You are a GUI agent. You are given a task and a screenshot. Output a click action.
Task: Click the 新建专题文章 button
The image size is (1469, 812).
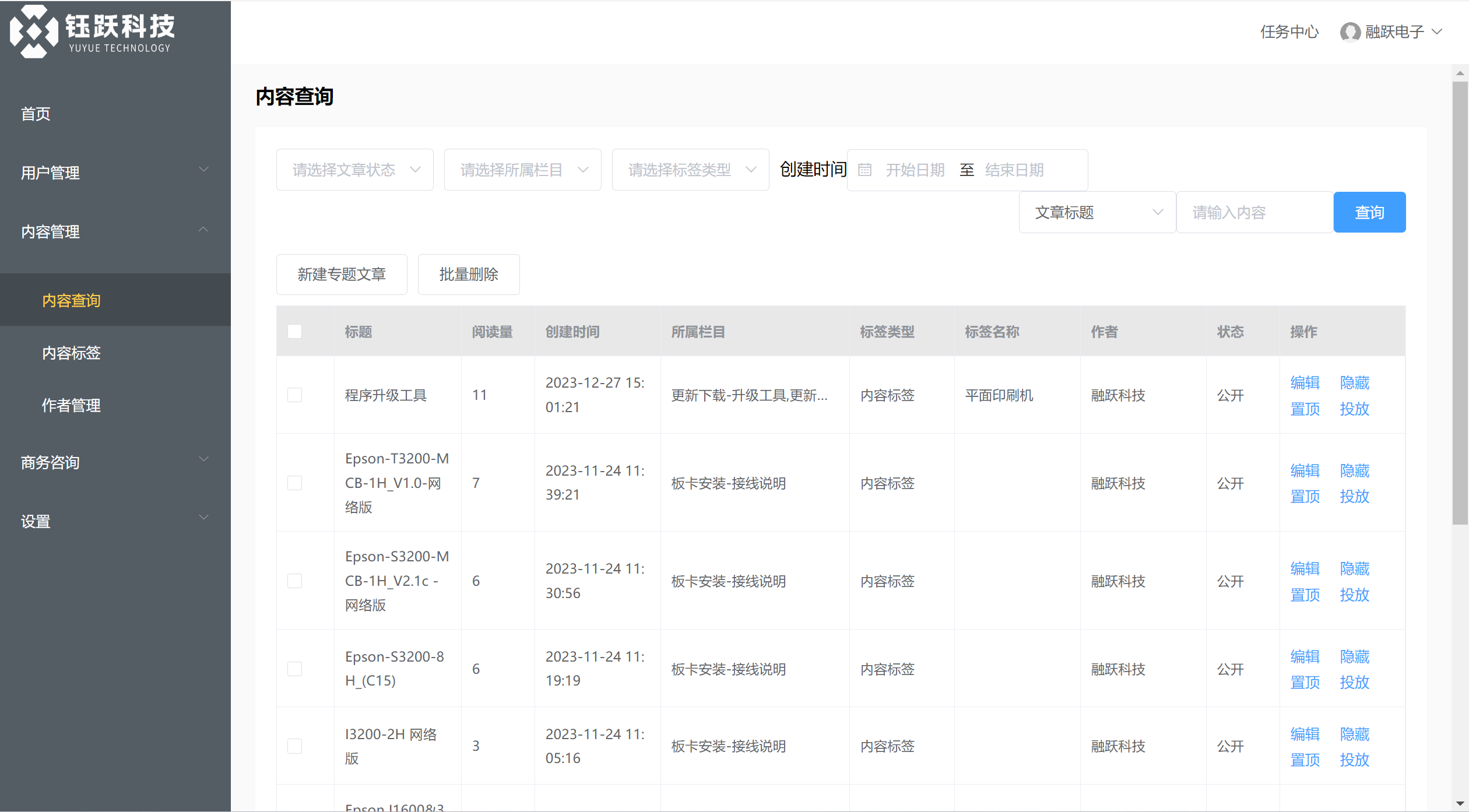[x=342, y=275]
